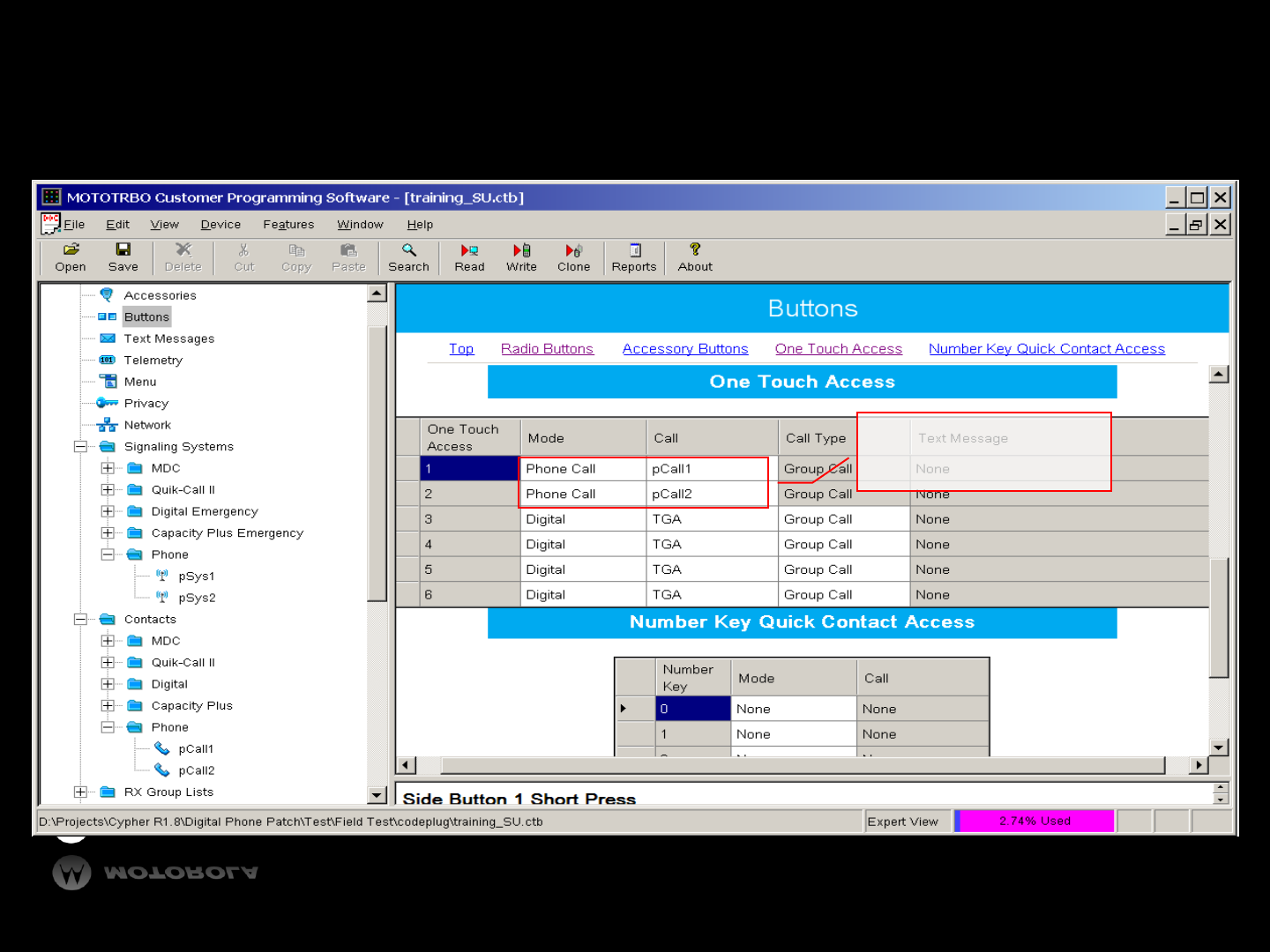Click horizontal scrollbar right arrow
1270x952 pixels.
click(1199, 765)
